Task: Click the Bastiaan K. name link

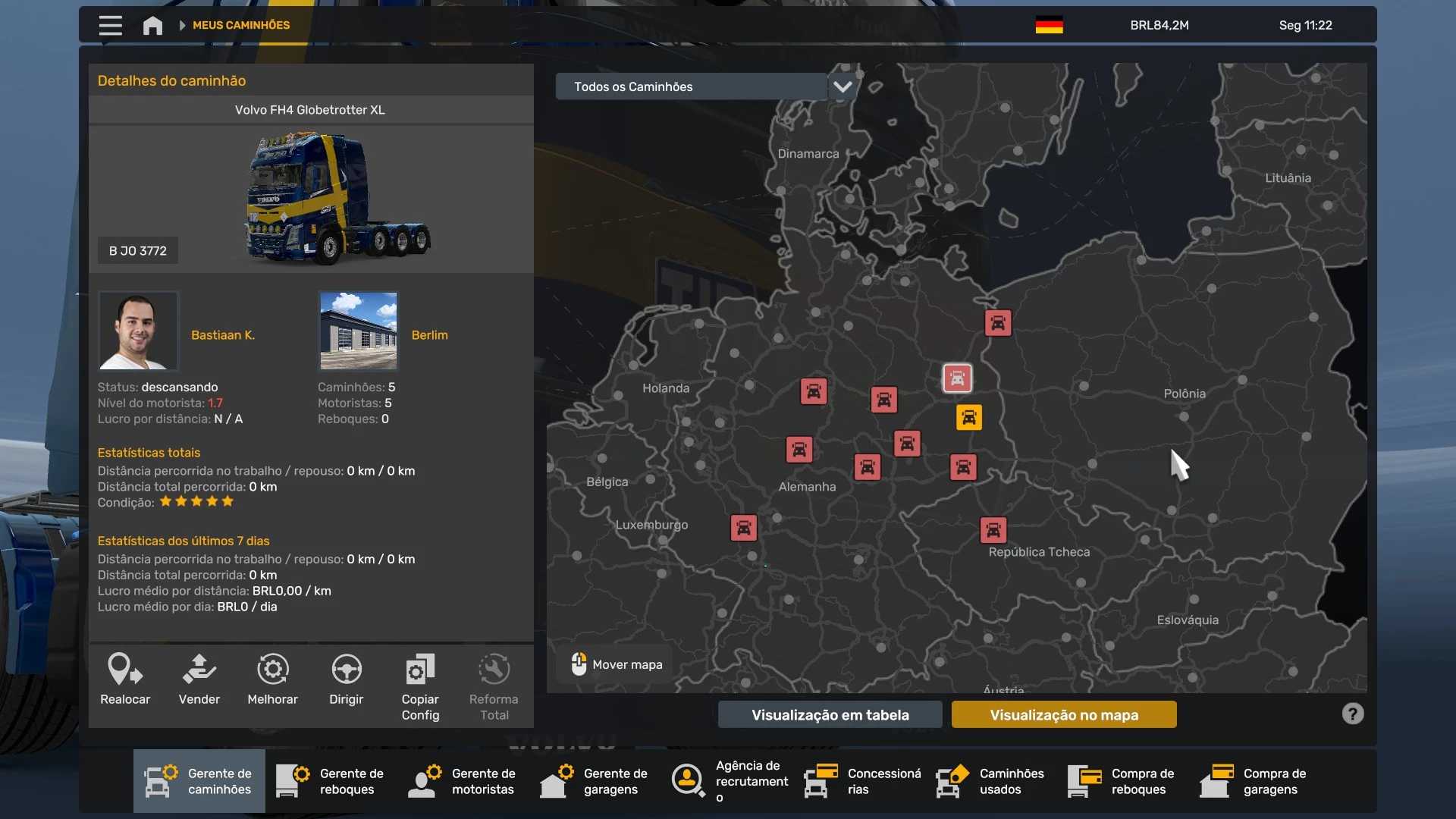Action: coord(223,335)
